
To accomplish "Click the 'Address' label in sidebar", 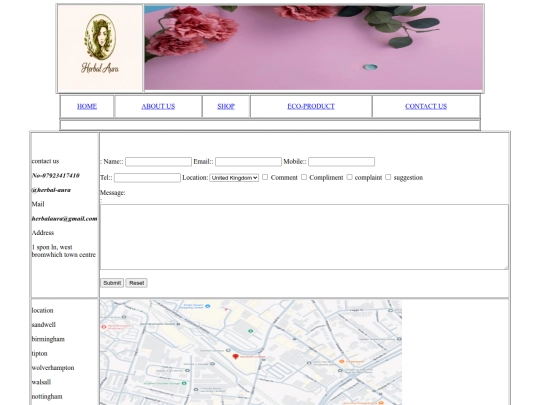I will click(x=43, y=233).
